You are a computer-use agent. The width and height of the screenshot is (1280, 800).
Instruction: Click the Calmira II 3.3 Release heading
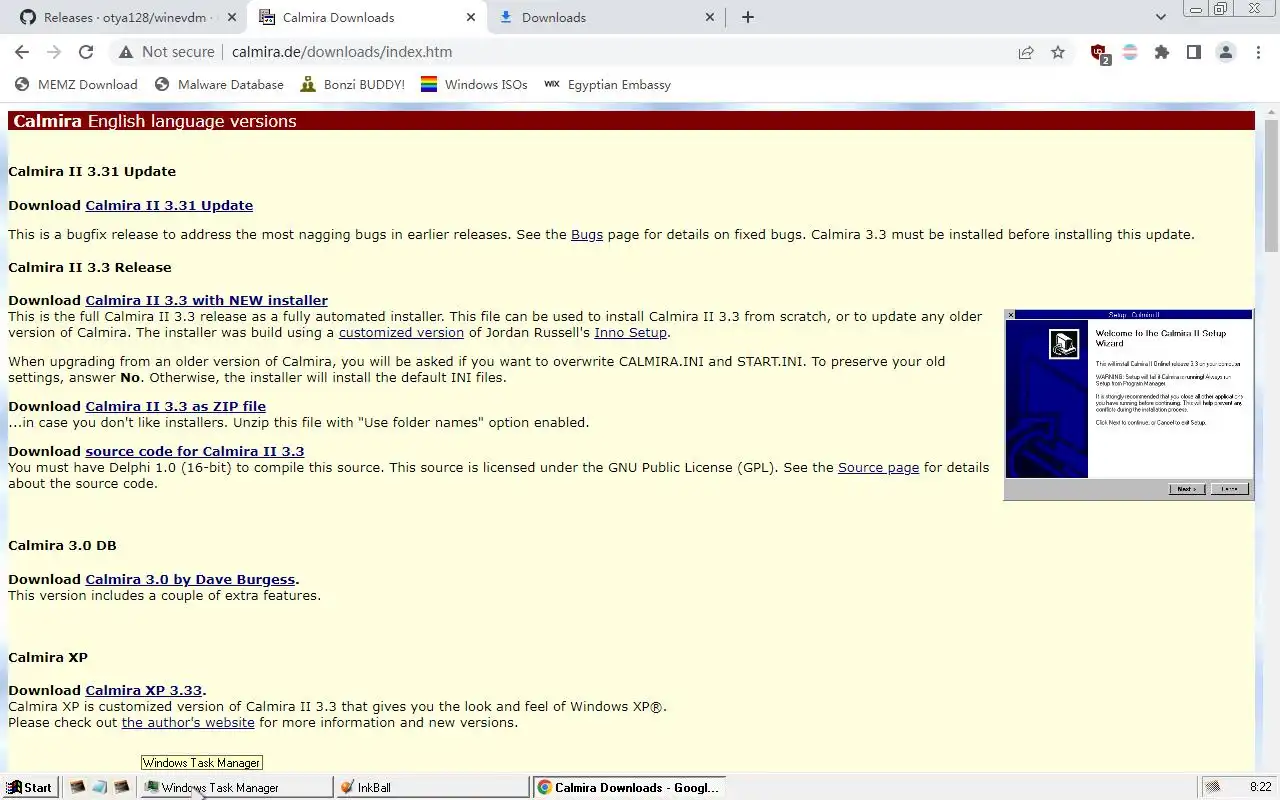[90, 267]
